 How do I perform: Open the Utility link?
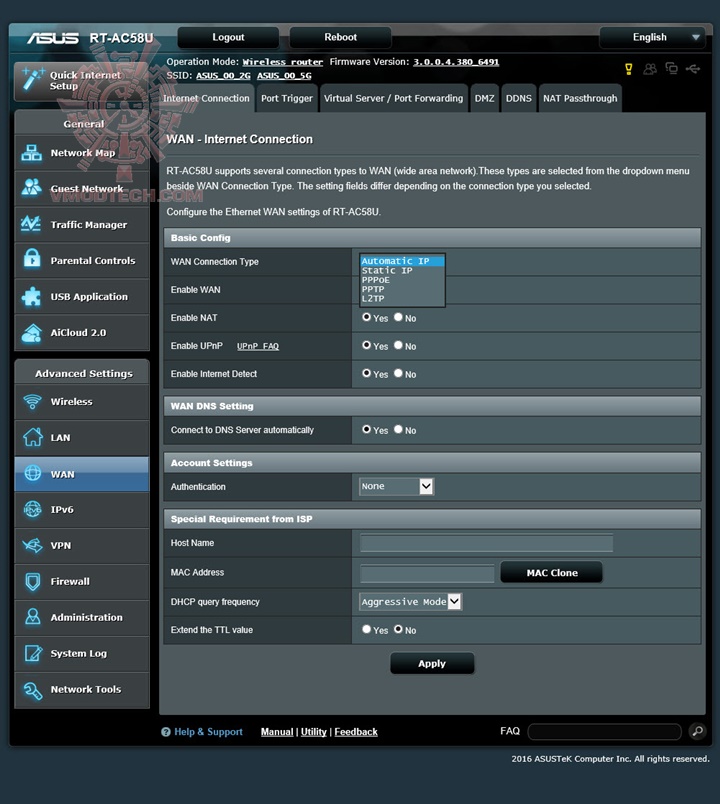click(x=313, y=732)
